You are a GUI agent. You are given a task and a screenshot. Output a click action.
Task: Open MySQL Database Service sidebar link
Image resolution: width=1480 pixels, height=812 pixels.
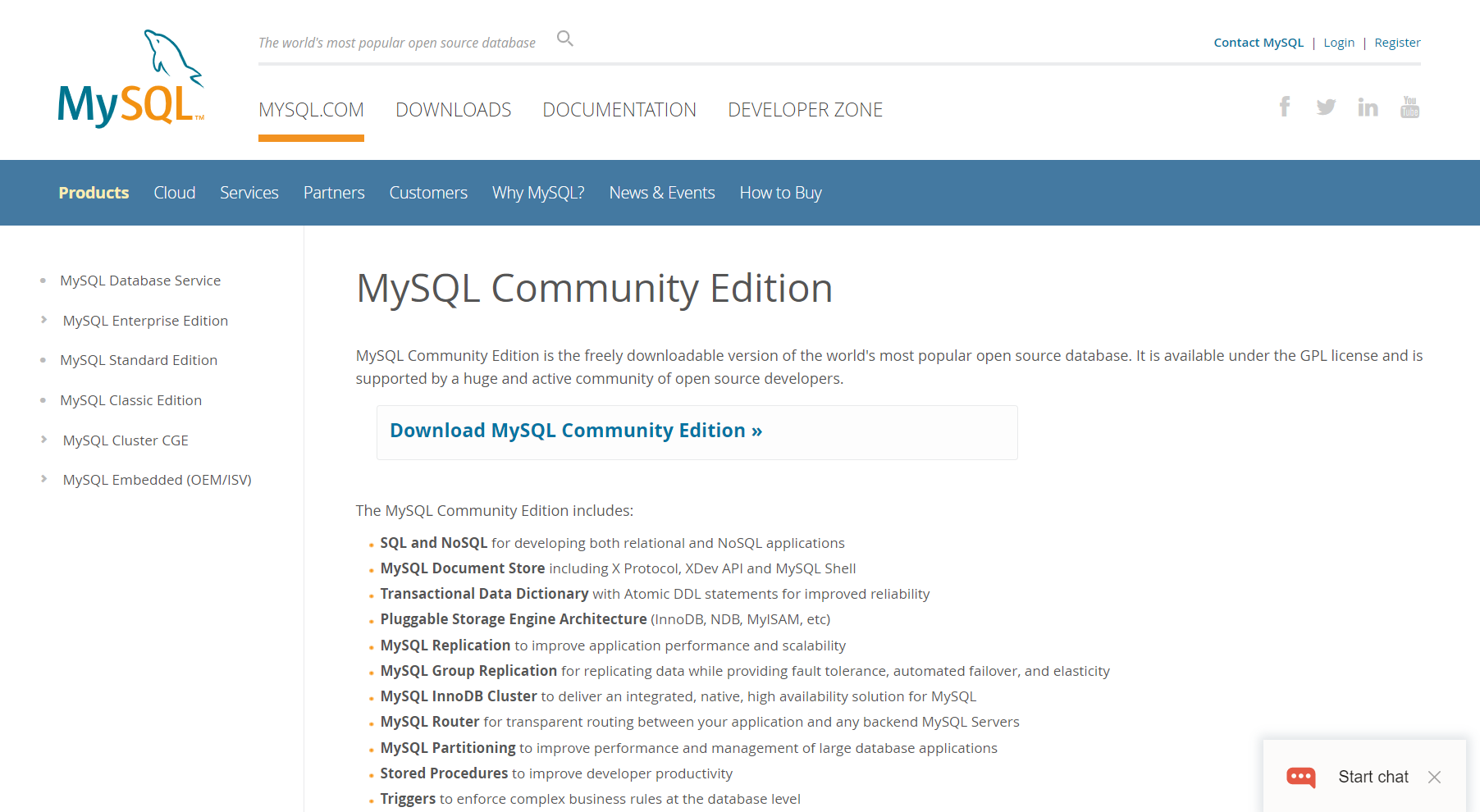pyautogui.click(x=140, y=281)
